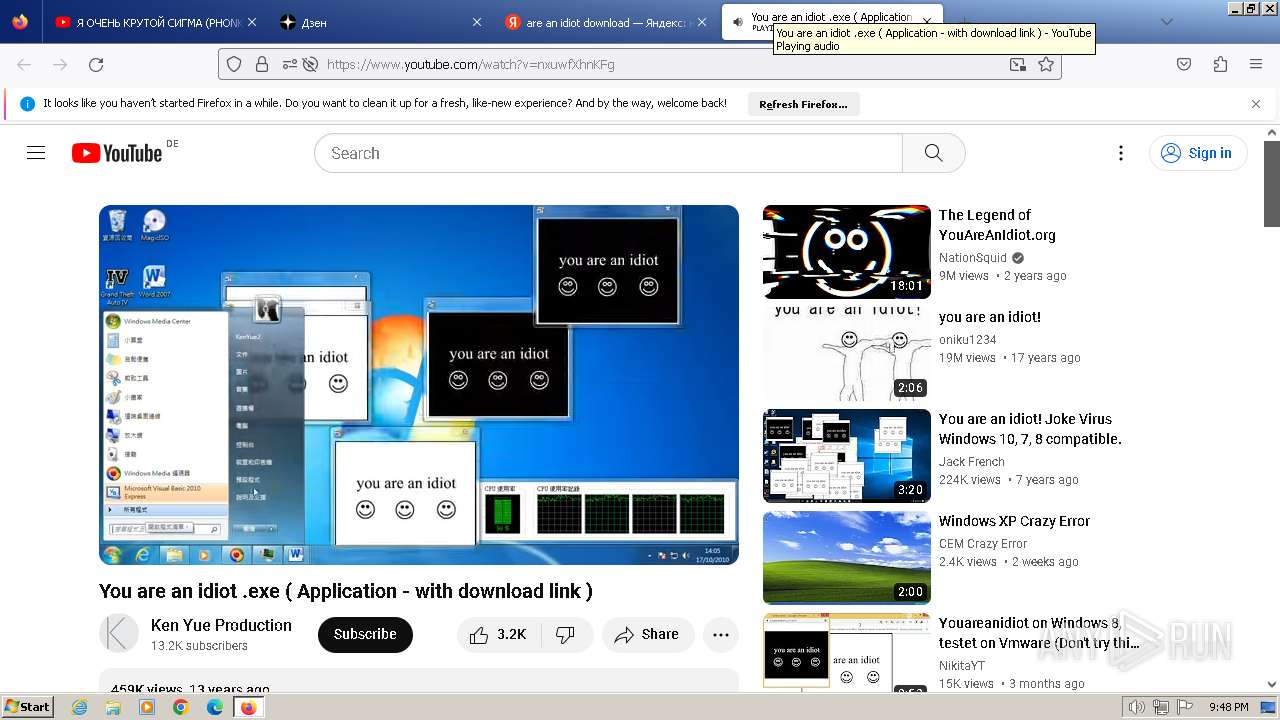
Task: Launch Internet Explorer from taskbar
Action: point(80,707)
